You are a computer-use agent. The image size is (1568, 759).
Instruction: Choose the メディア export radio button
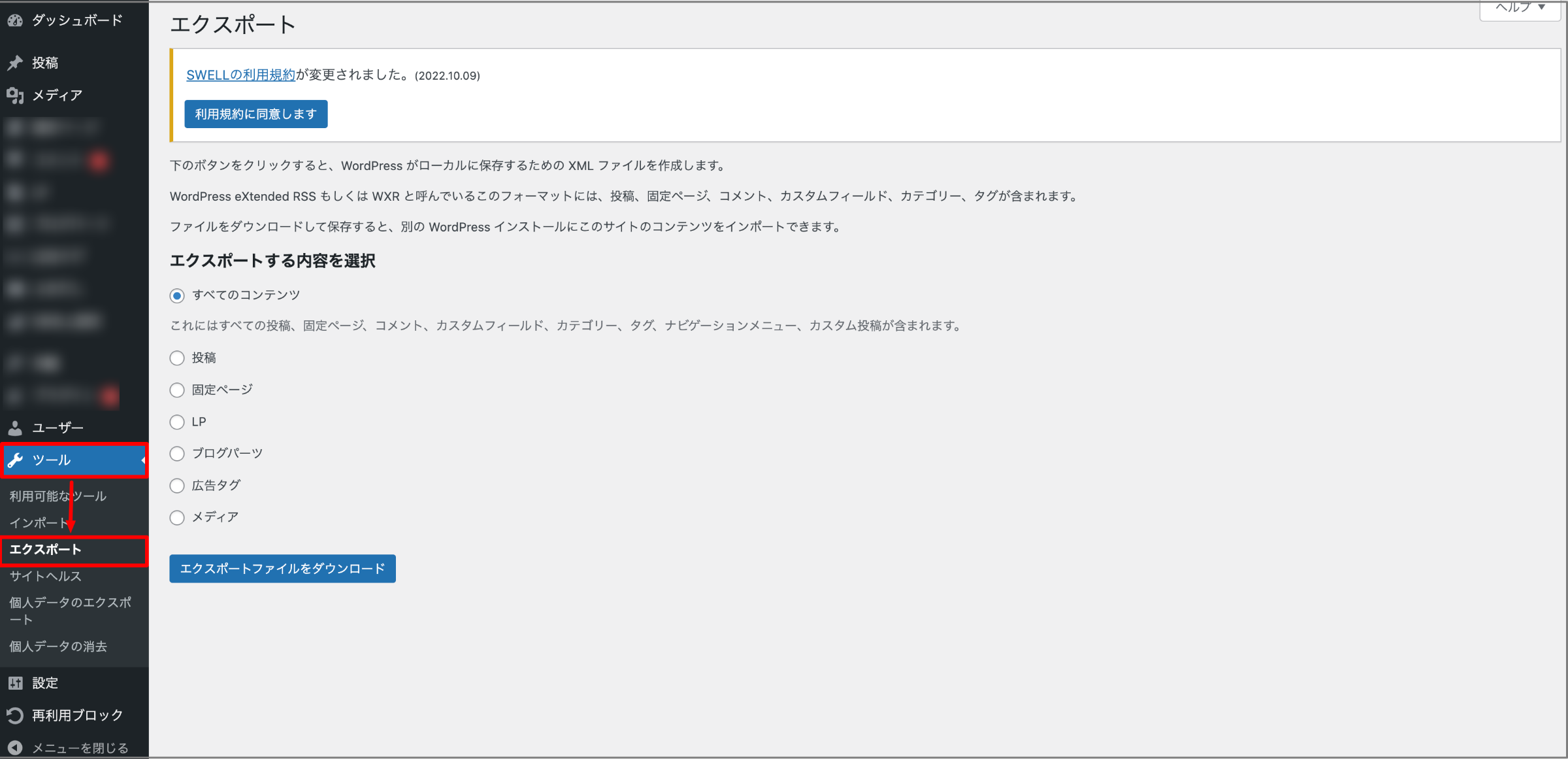coord(177,518)
